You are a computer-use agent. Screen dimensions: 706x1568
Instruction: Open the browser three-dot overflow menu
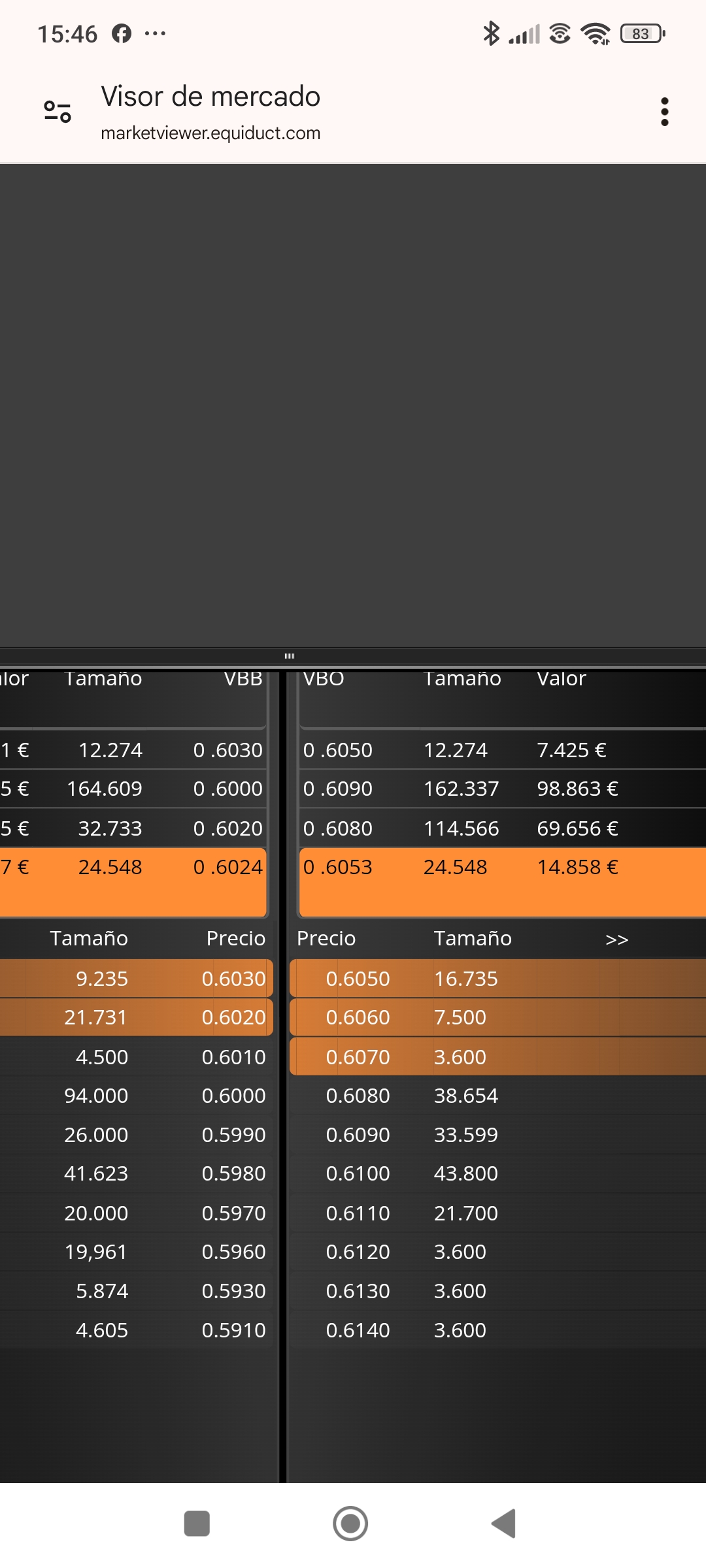665,112
